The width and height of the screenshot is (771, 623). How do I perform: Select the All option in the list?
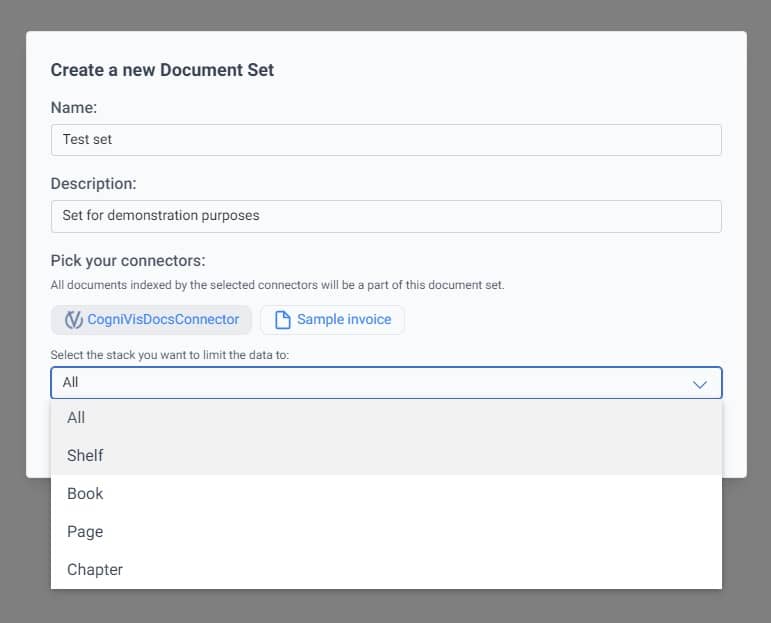(76, 418)
